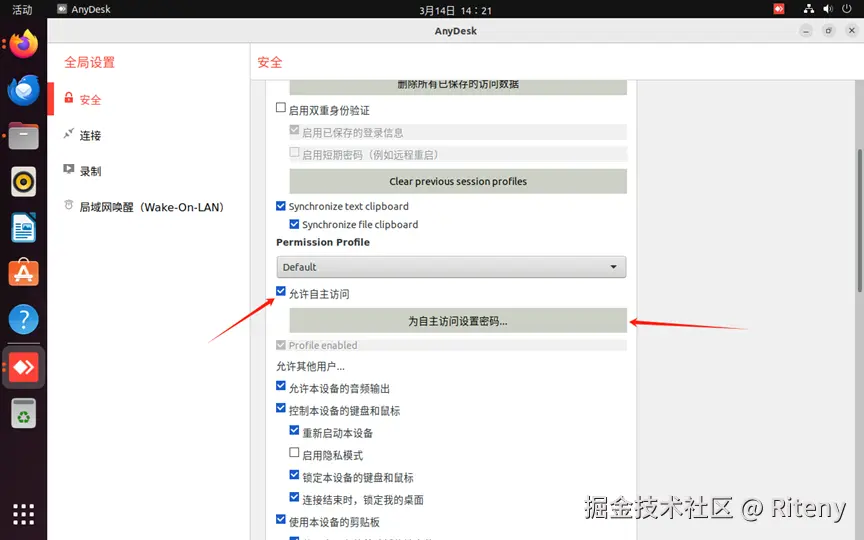
Task: Toggle 允许自主访问 checkbox
Action: 281,291
